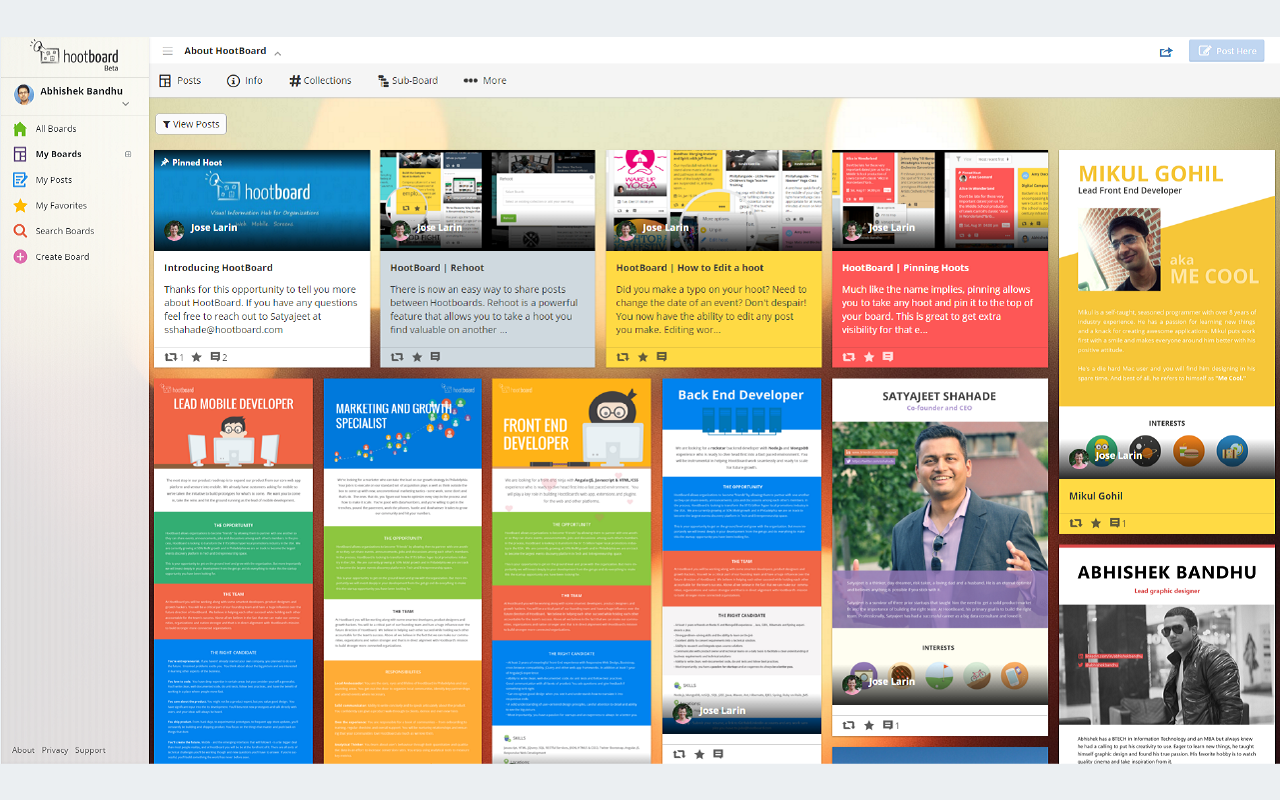
Task: Rehoot the Pinning Hoots card
Action: click(849, 357)
